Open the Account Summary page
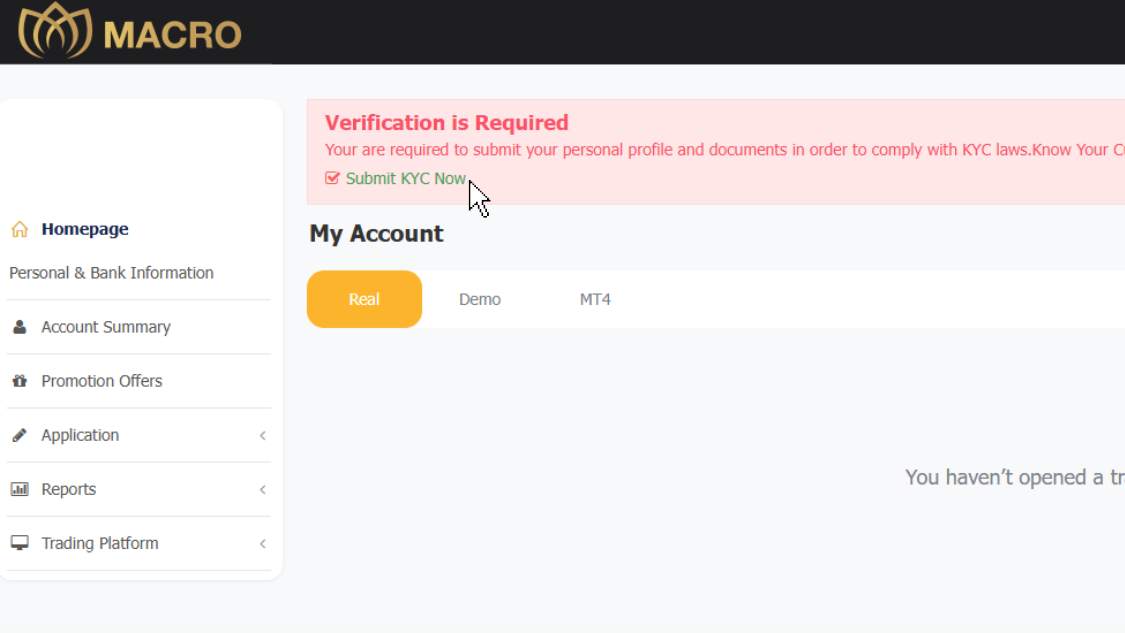 click(106, 326)
